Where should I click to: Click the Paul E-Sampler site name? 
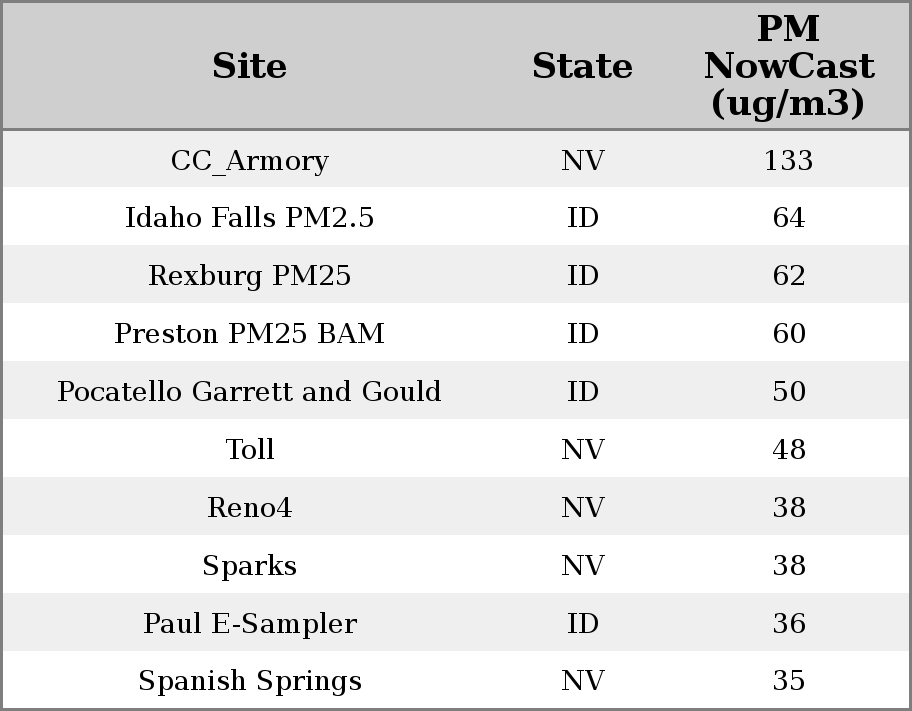pos(250,624)
